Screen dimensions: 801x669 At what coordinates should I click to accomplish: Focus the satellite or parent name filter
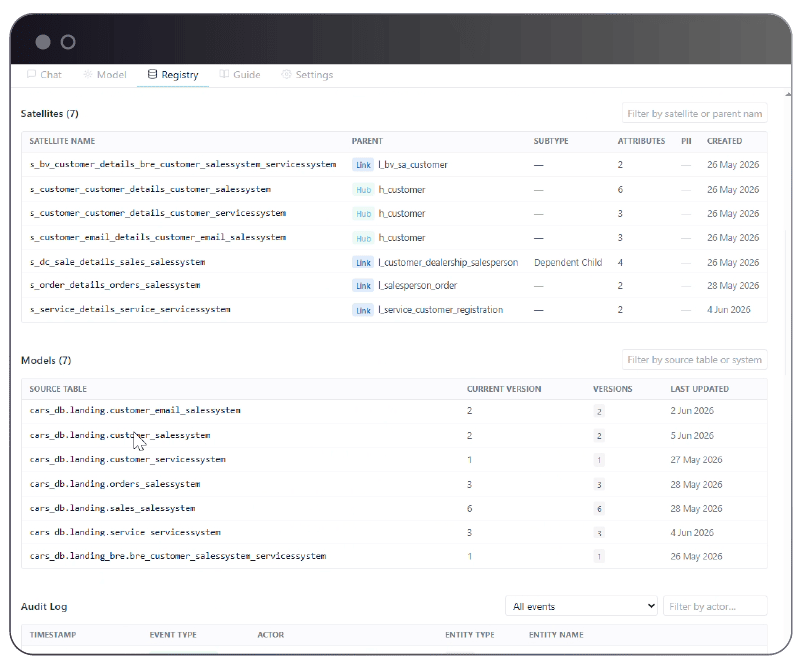point(694,113)
